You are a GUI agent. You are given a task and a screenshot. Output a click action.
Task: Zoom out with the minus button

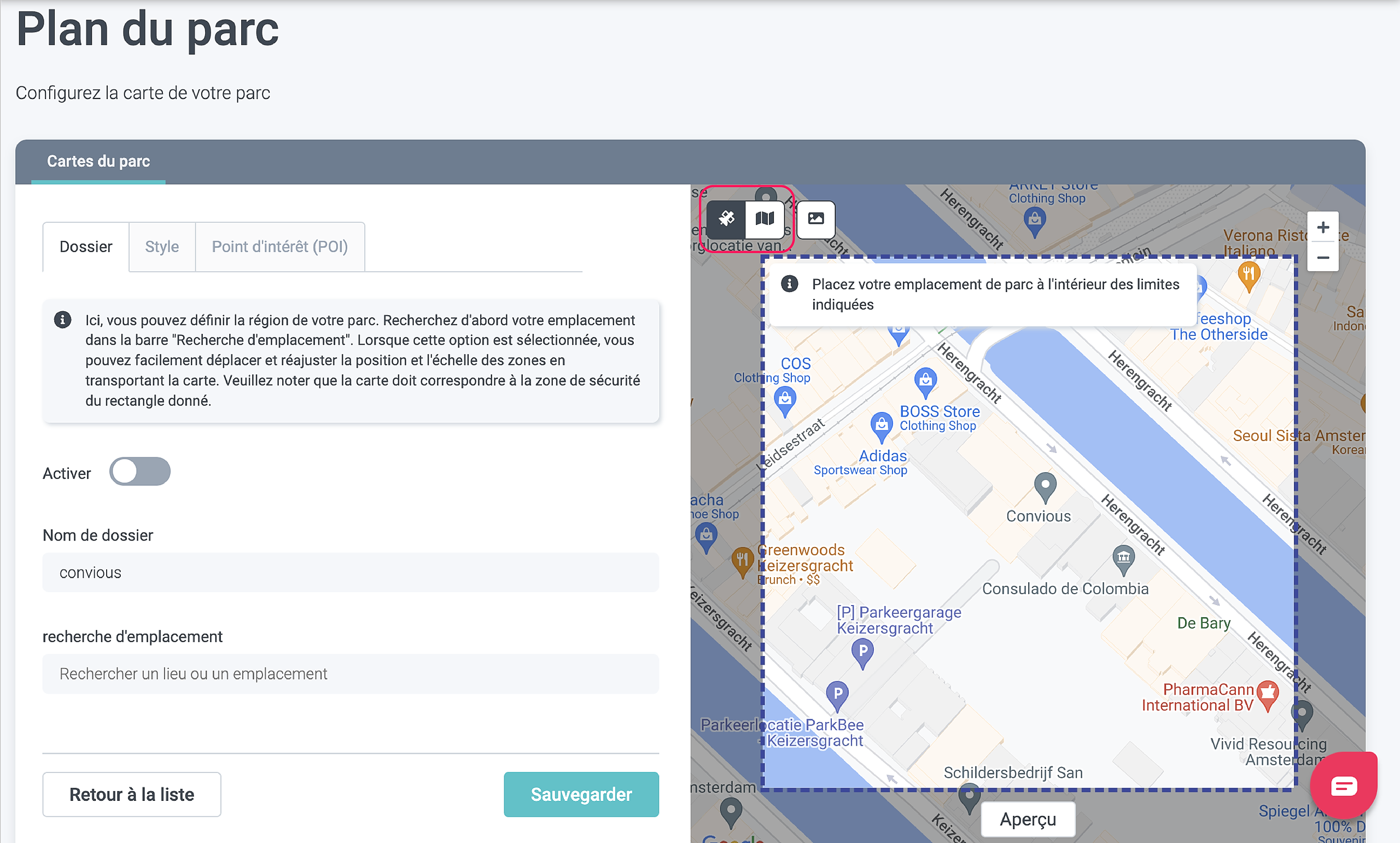[1322, 258]
